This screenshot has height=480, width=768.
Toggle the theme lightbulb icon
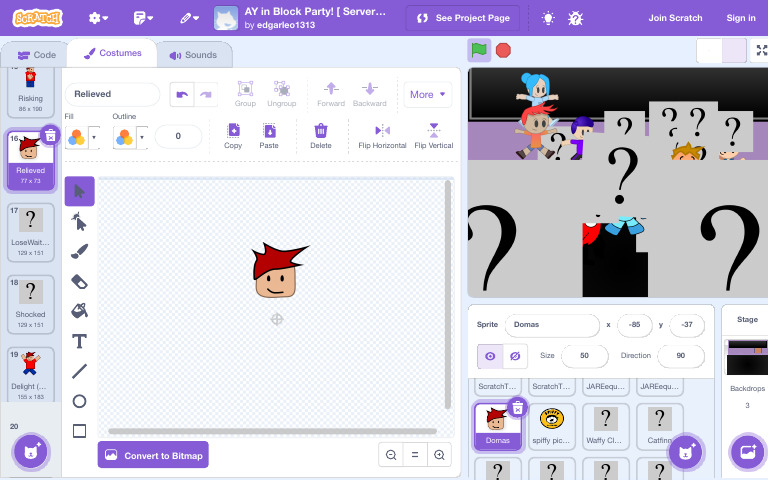tap(548, 19)
